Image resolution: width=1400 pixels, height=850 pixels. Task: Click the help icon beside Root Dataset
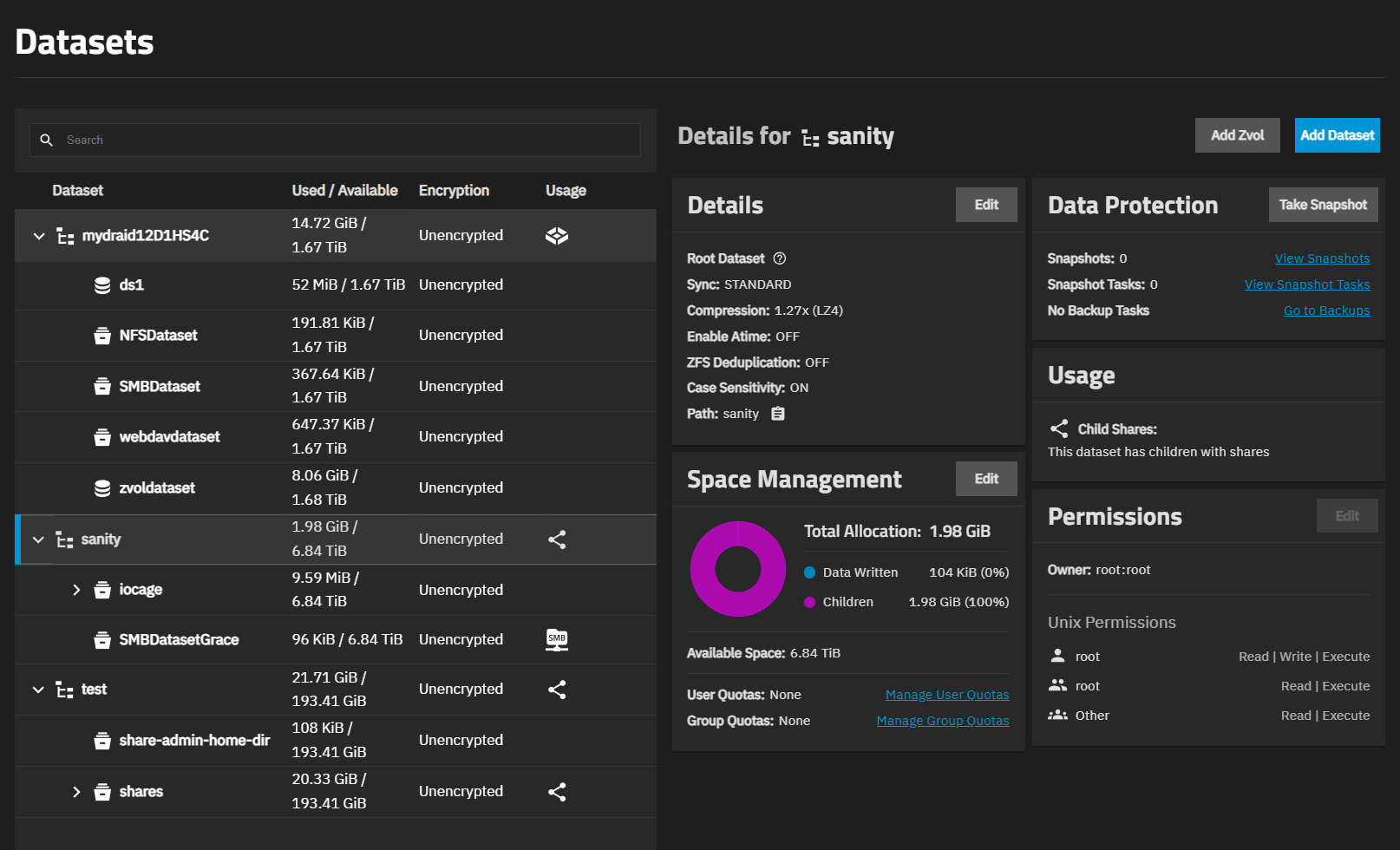[x=779, y=258]
